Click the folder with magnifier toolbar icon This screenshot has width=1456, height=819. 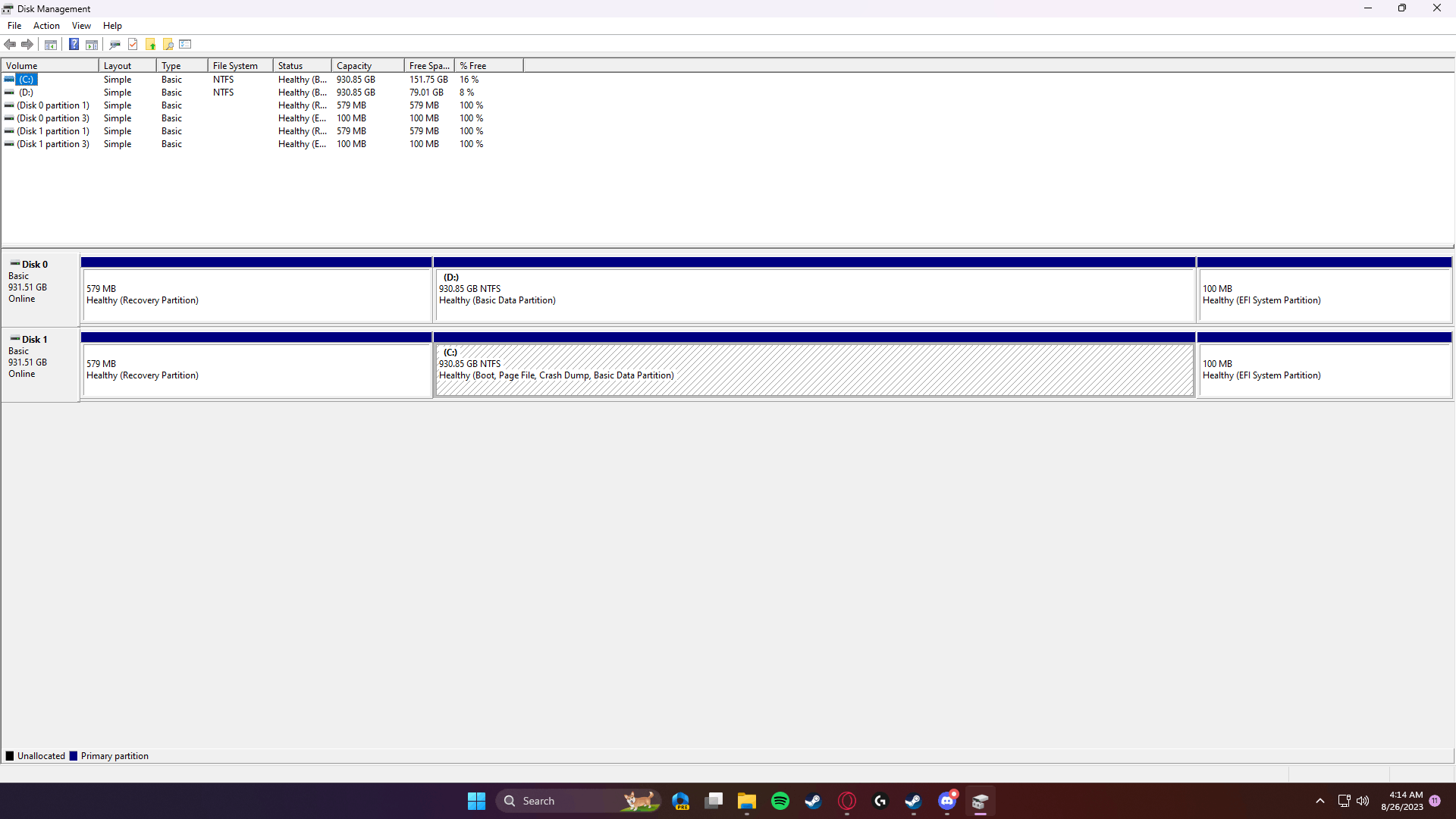coord(168,44)
